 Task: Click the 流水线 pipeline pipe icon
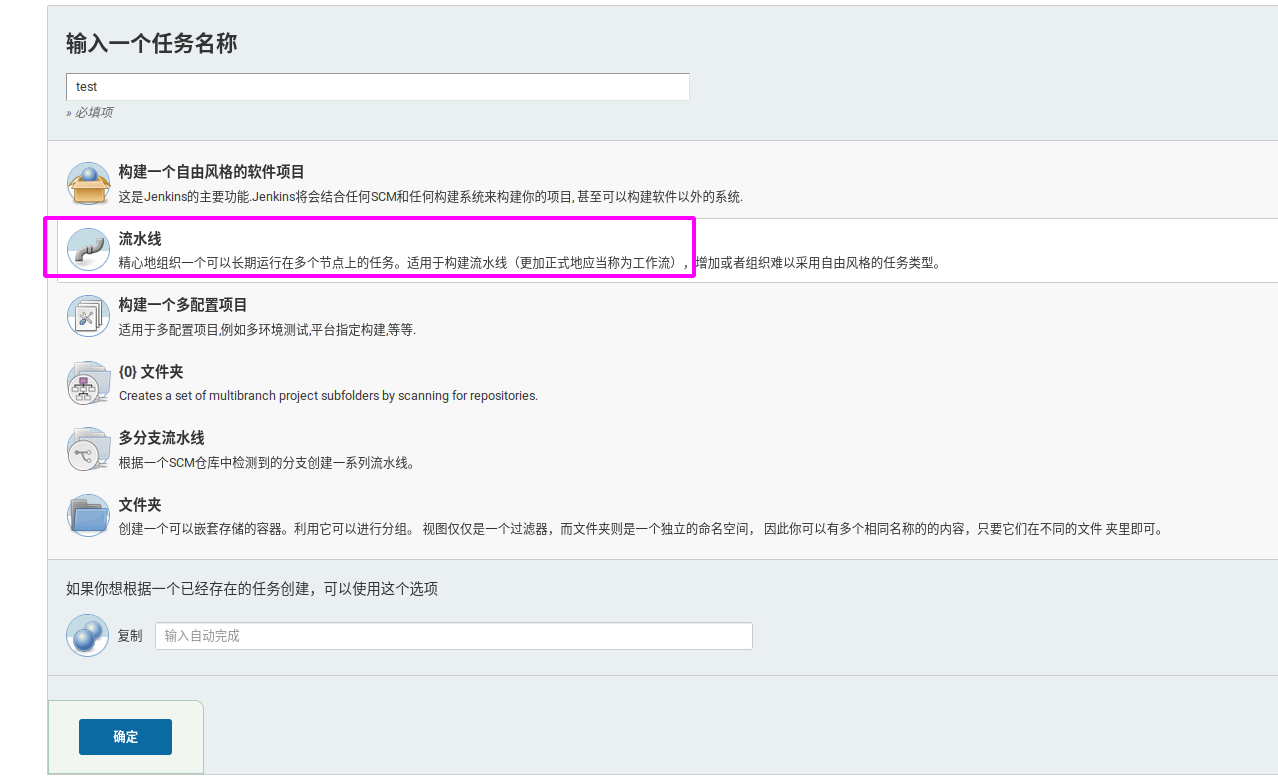point(88,249)
